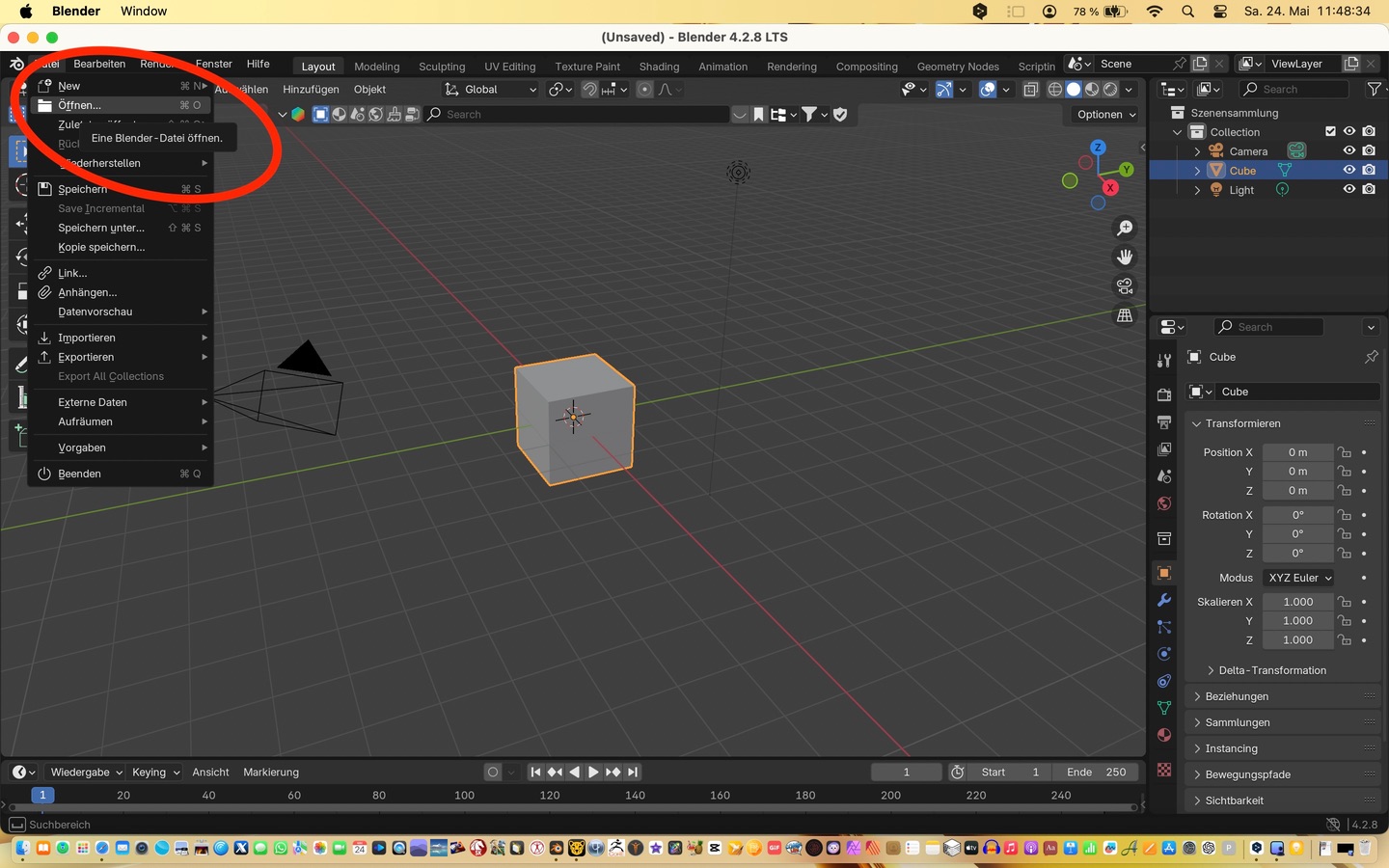Open the Object properties tab

point(1164,573)
